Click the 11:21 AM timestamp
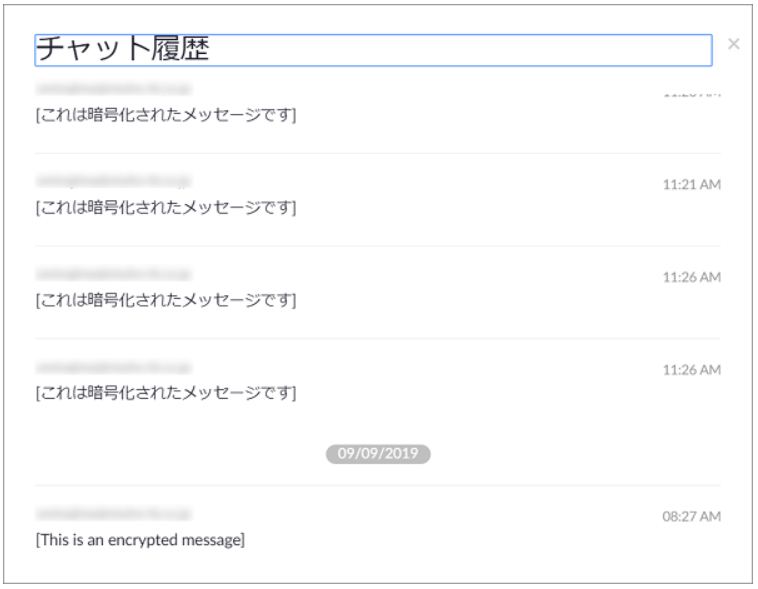 (x=692, y=185)
